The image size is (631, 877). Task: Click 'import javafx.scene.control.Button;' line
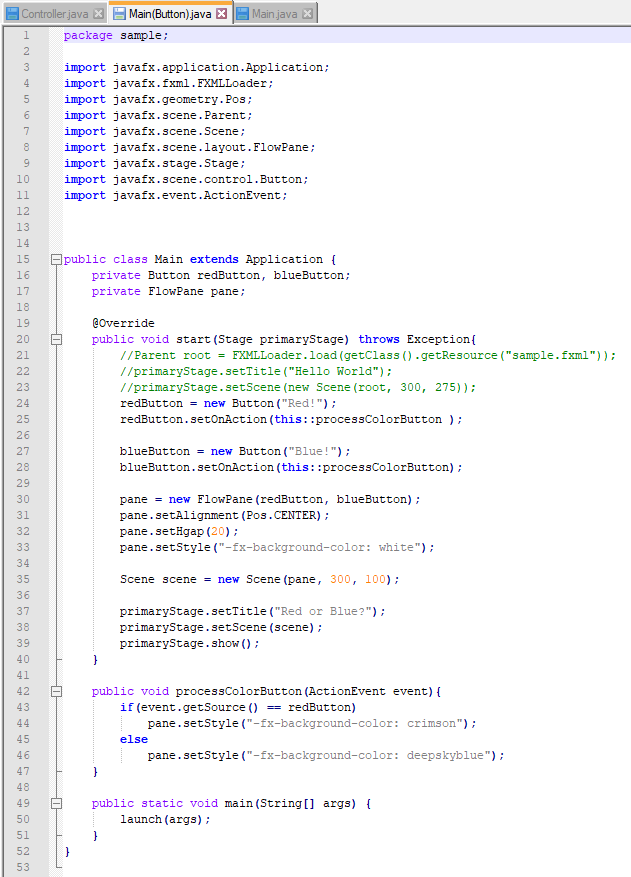(x=186, y=180)
